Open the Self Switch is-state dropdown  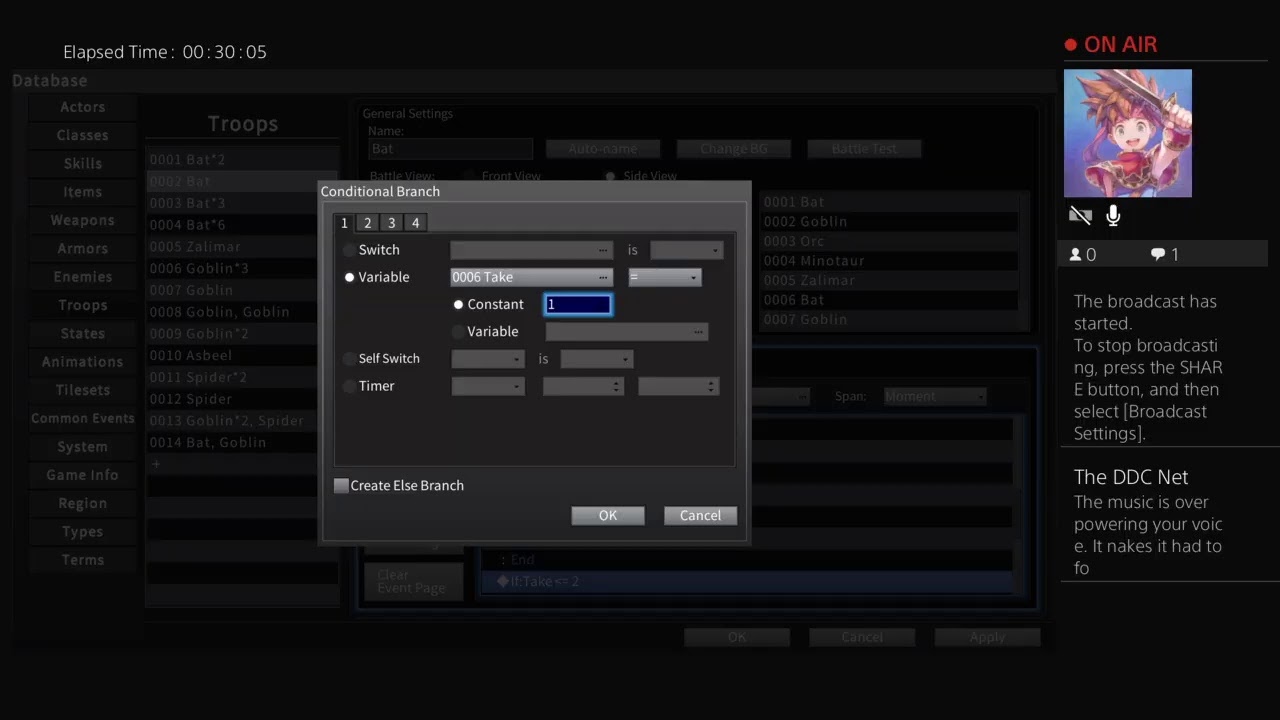pos(597,358)
